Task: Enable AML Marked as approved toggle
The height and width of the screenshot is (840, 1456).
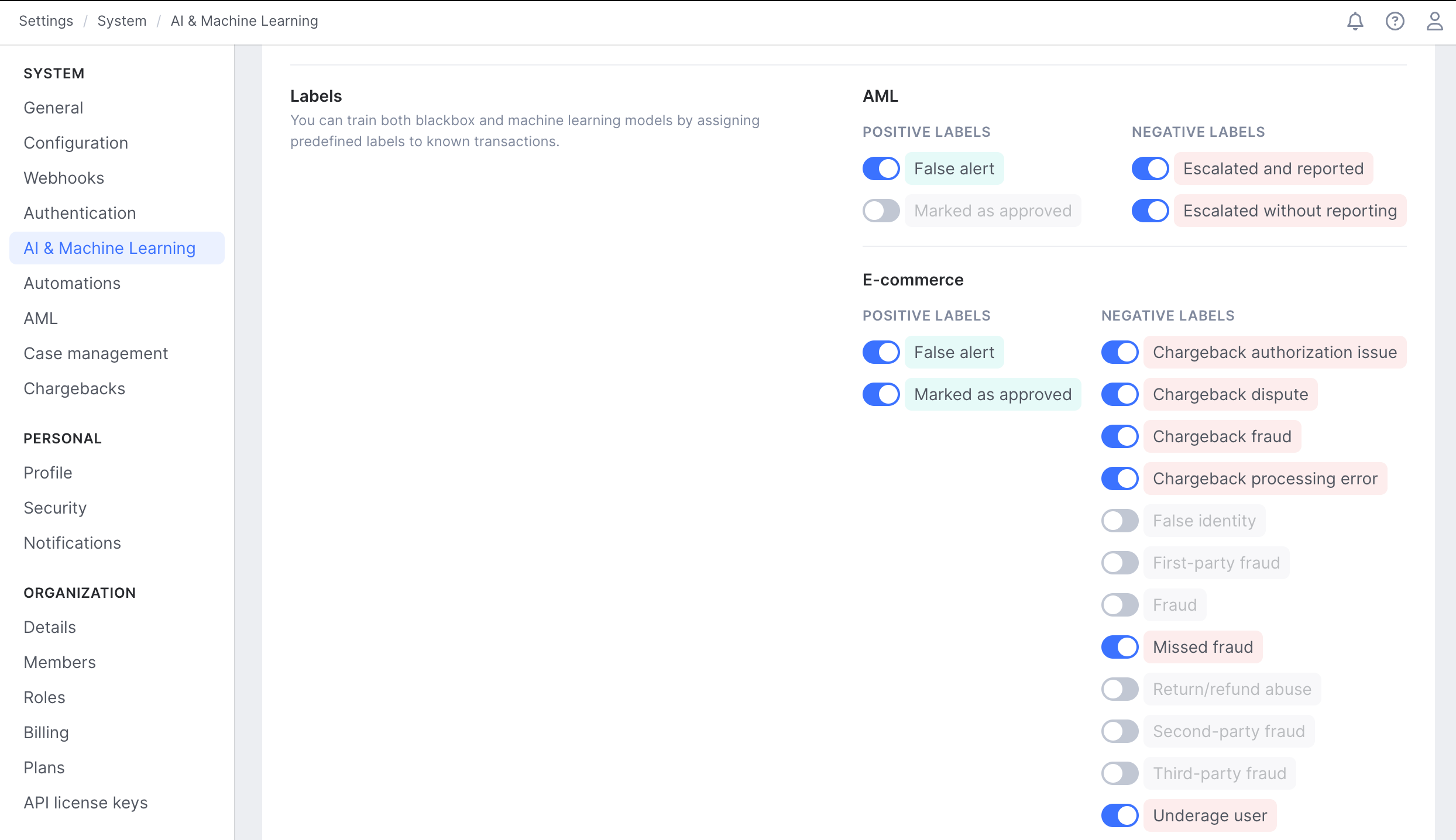Action: click(x=881, y=211)
